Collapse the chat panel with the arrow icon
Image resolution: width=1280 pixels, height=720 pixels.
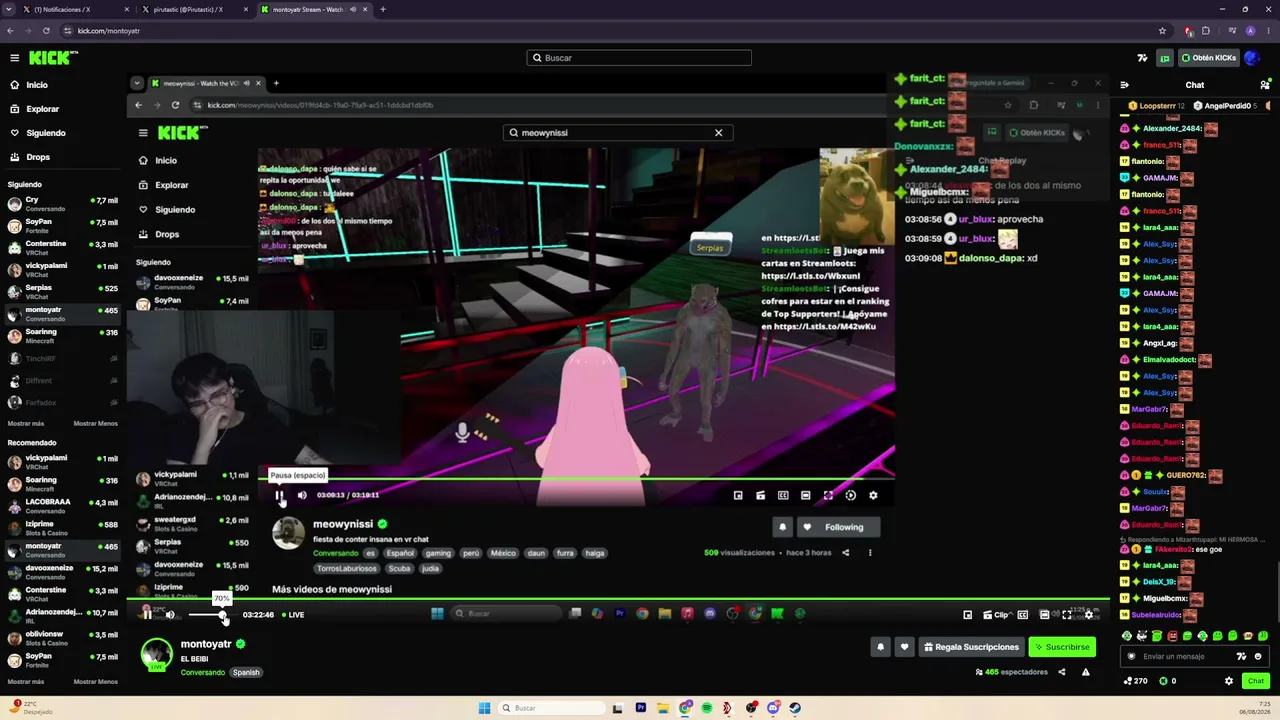tap(1124, 85)
